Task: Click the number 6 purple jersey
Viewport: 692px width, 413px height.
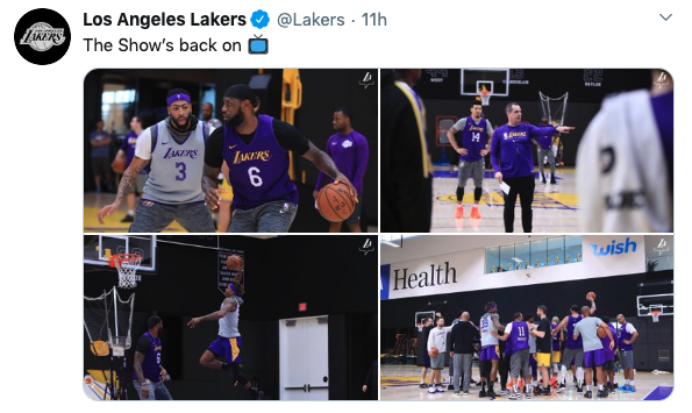Action: 259,162
